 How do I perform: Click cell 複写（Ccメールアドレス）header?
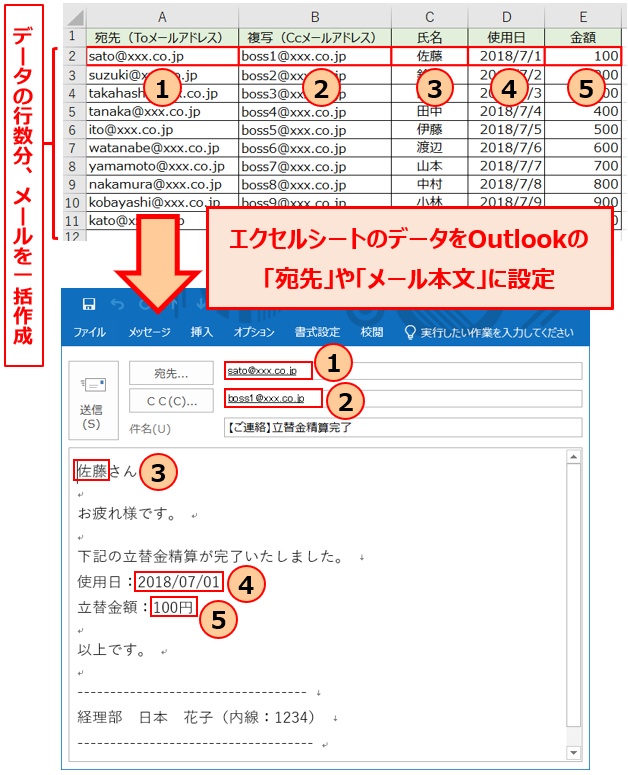pos(315,38)
